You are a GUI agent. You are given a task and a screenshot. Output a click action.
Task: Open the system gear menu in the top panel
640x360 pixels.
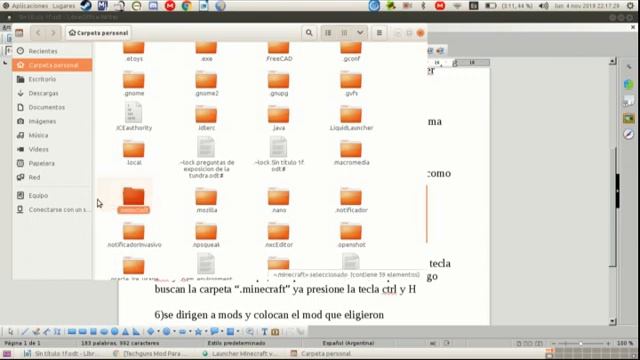coord(630,6)
